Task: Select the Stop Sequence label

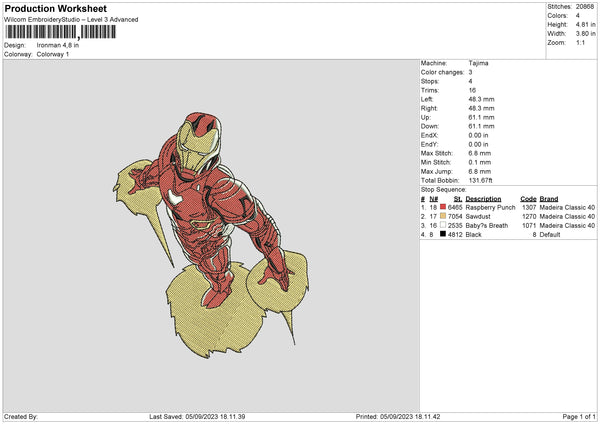Action: (443, 188)
